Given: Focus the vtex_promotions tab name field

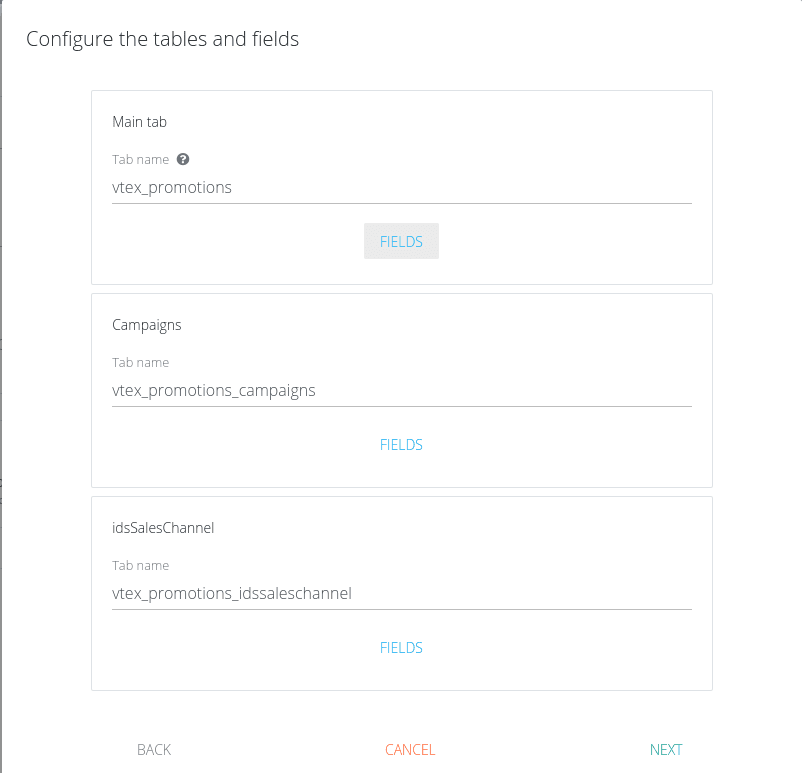Looking at the screenshot, I should (x=400, y=187).
